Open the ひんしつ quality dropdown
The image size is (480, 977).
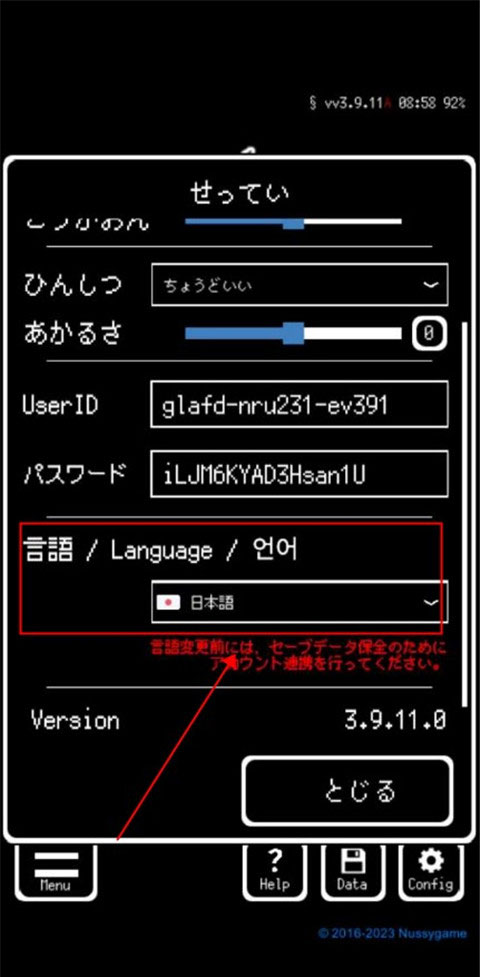pyautogui.click(x=299, y=285)
